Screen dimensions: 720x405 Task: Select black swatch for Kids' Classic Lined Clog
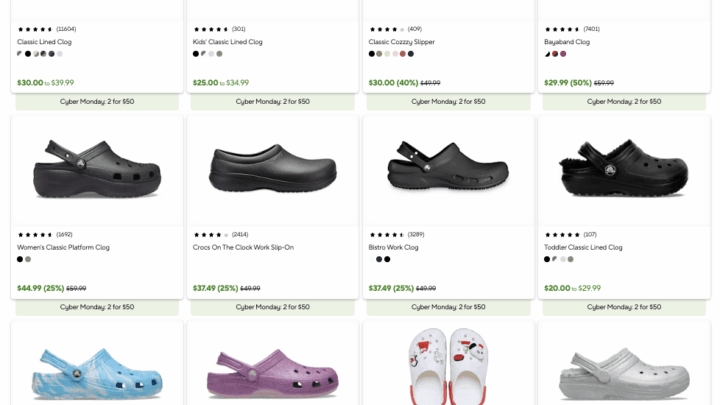[x=196, y=54]
